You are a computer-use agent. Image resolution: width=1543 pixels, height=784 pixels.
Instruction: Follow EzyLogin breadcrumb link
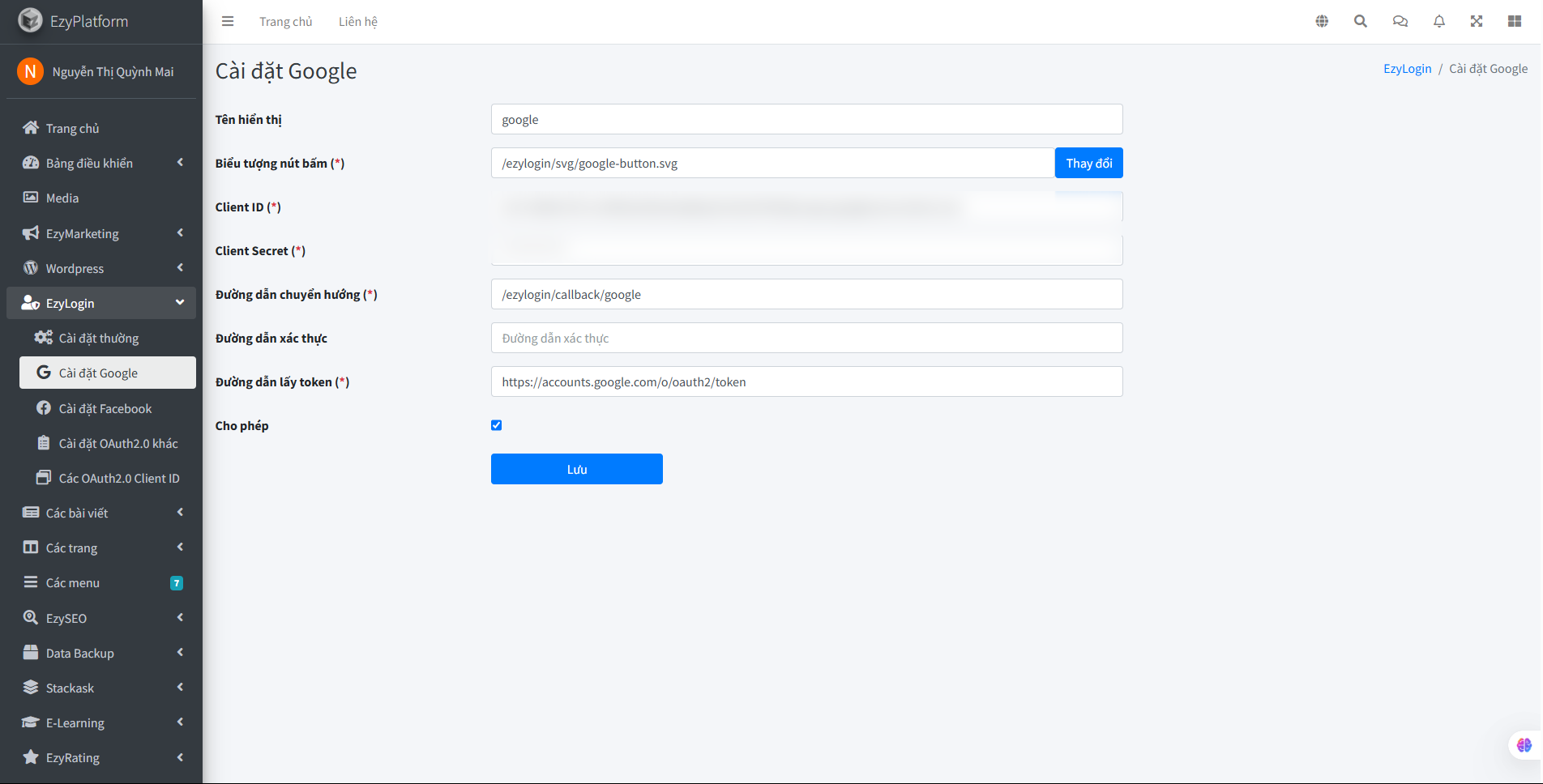tap(1407, 69)
